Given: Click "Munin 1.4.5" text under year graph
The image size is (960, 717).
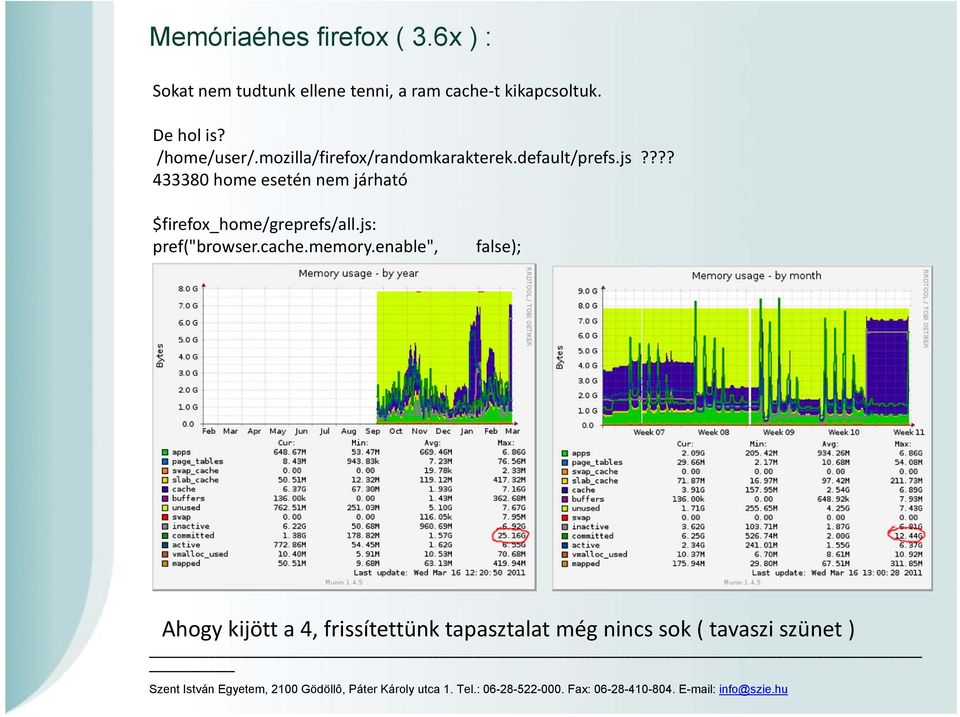Looking at the screenshot, I should (x=343, y=582).
